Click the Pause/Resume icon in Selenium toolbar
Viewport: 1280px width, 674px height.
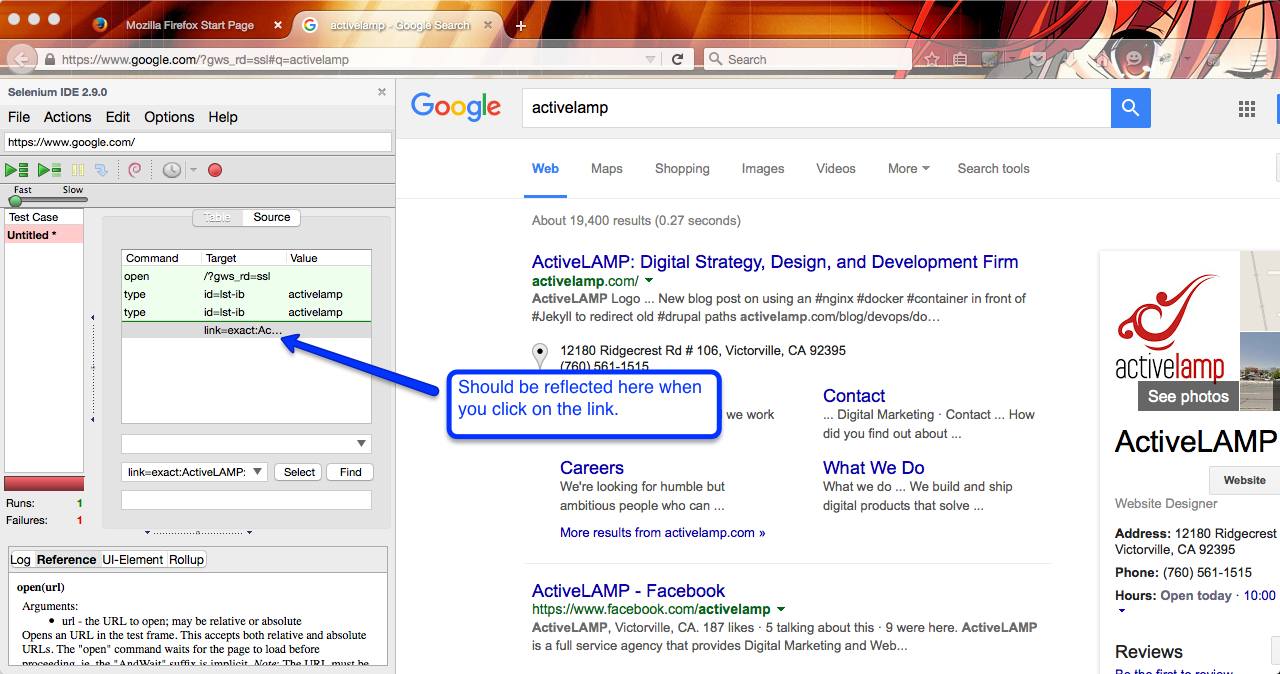[x=78, y=170]
